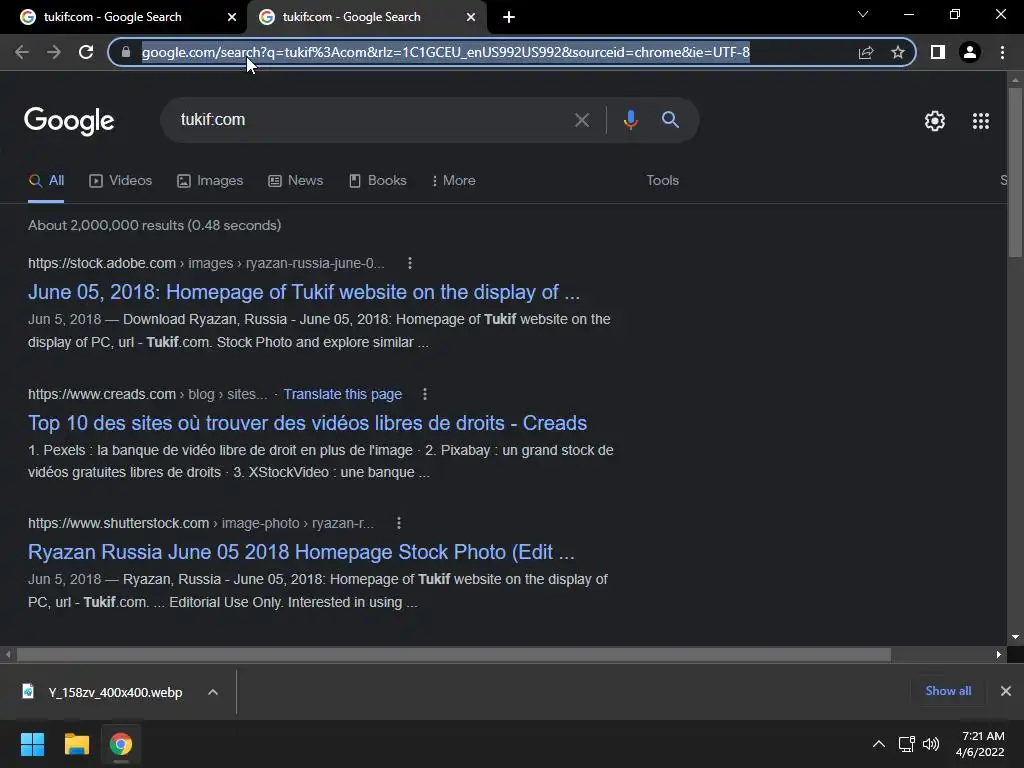Click the browser Back arrow

[22, 52]
